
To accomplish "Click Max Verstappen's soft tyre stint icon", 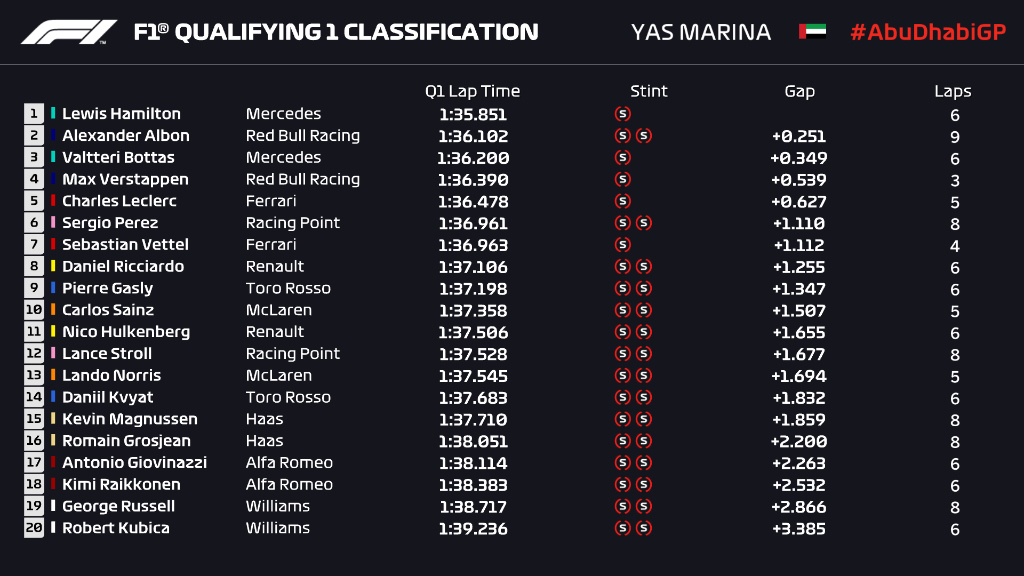I will click(622, 180).
